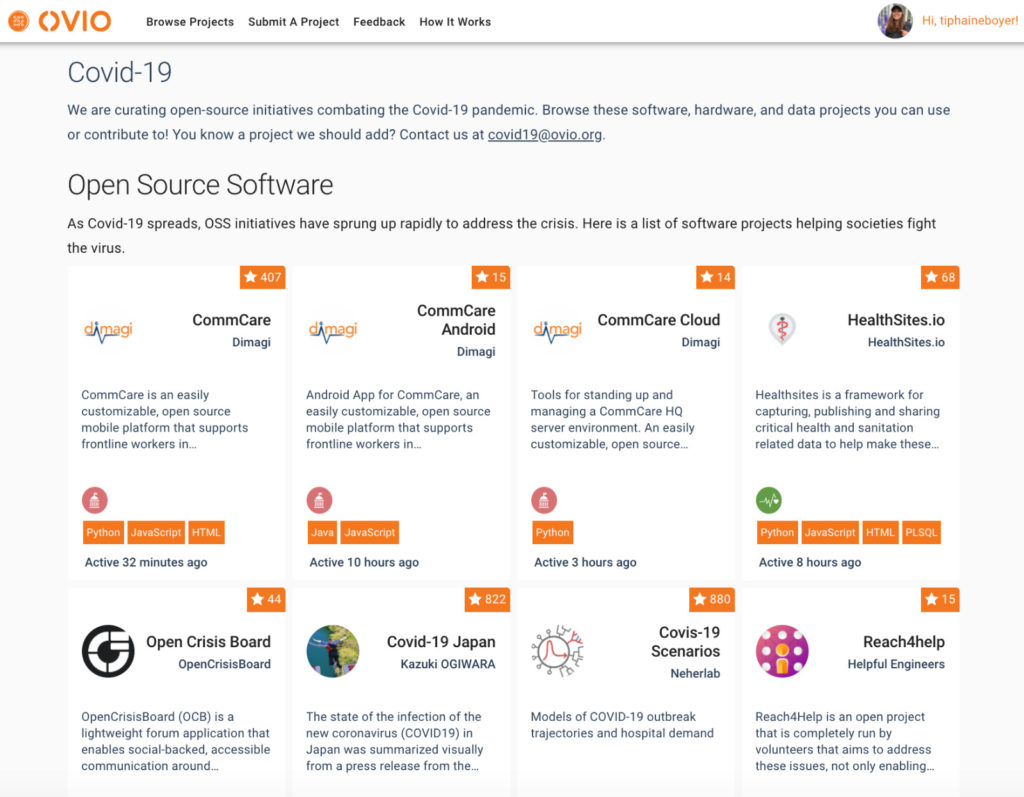
Task: Click the 15 stars badge on CommCare Android
Action: point(490,277)
